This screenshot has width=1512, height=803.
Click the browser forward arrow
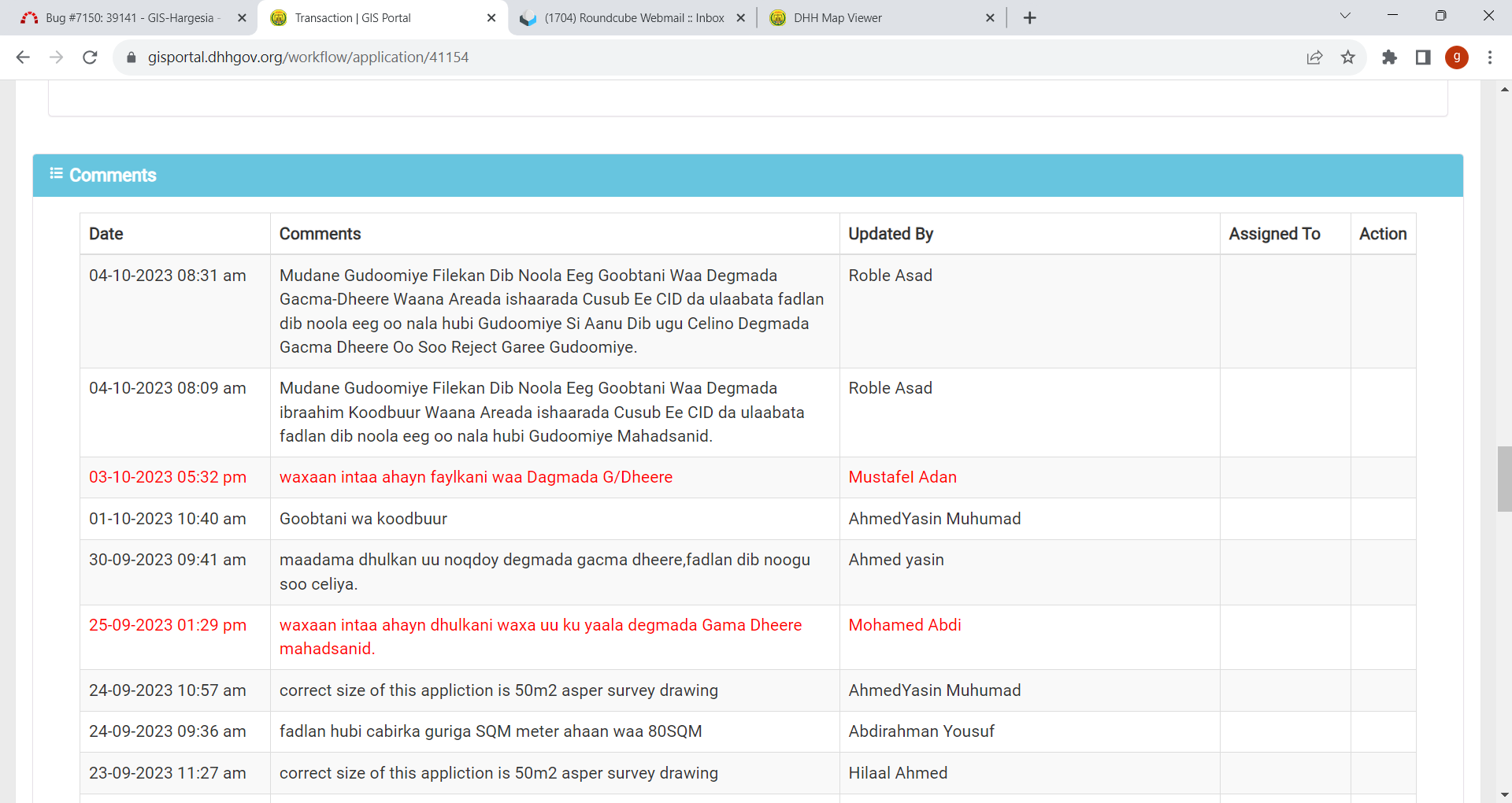click(x=56, y=57)
